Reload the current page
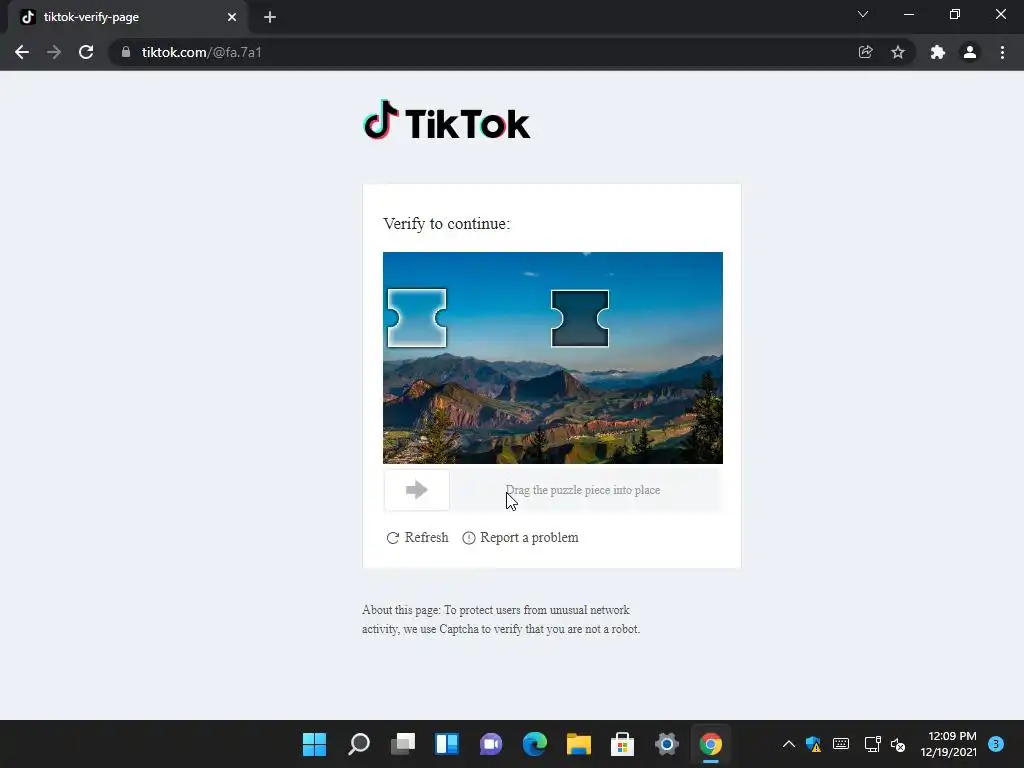1024x768 pixels. tap(86, 52)
